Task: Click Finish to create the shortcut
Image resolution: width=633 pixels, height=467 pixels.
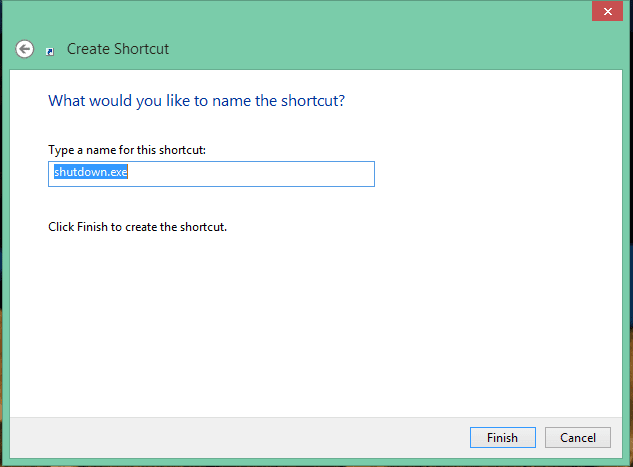Action: tap(503, 438)
